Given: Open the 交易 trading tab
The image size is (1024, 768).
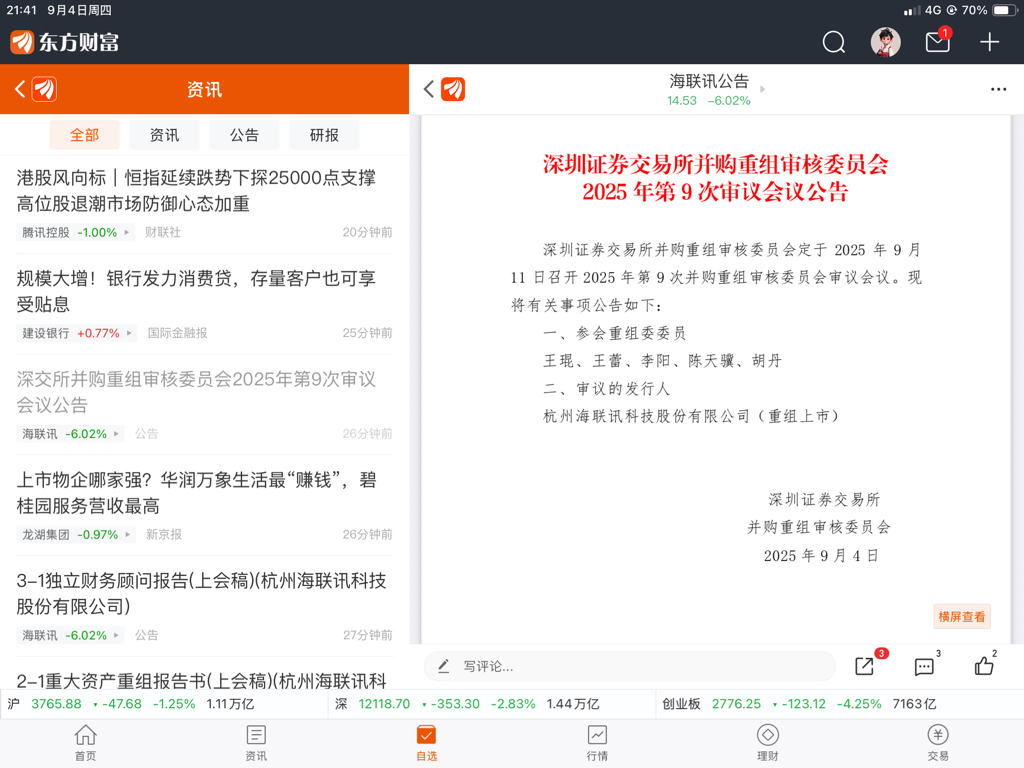Looking at the screenshot, I should [x=938, y=743].
